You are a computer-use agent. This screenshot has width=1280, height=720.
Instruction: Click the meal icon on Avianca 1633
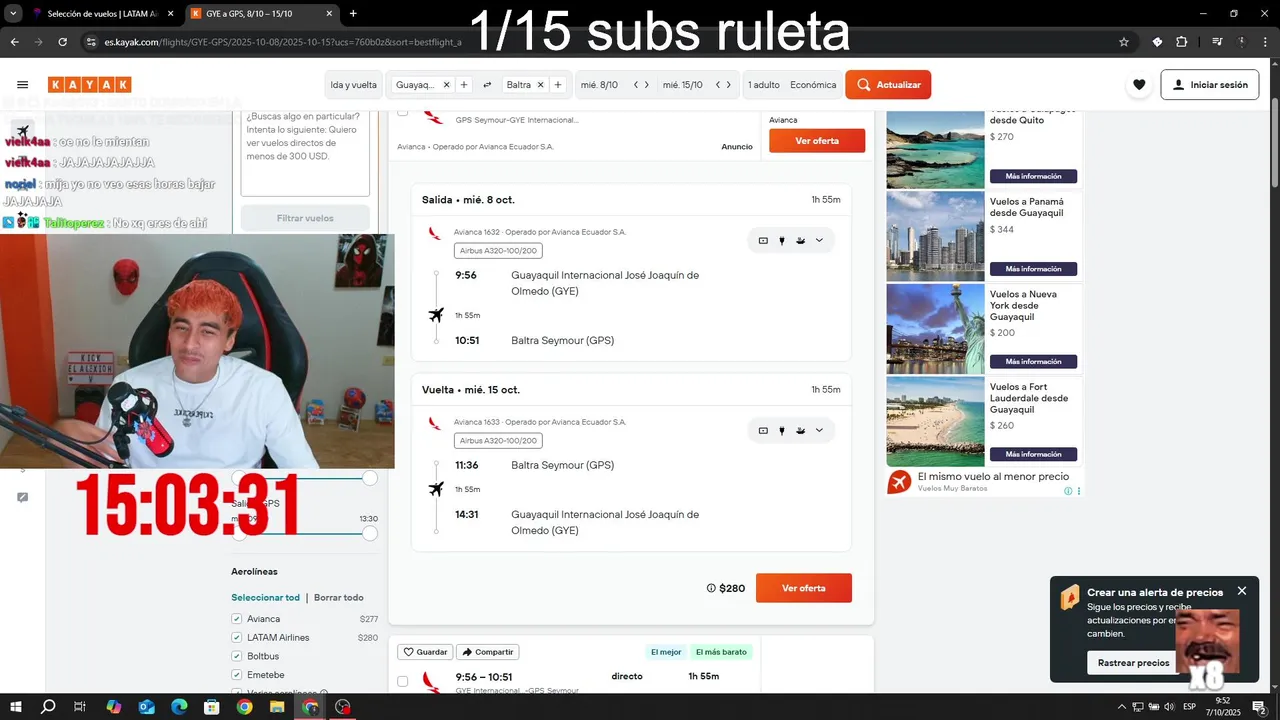pos(800,430)
